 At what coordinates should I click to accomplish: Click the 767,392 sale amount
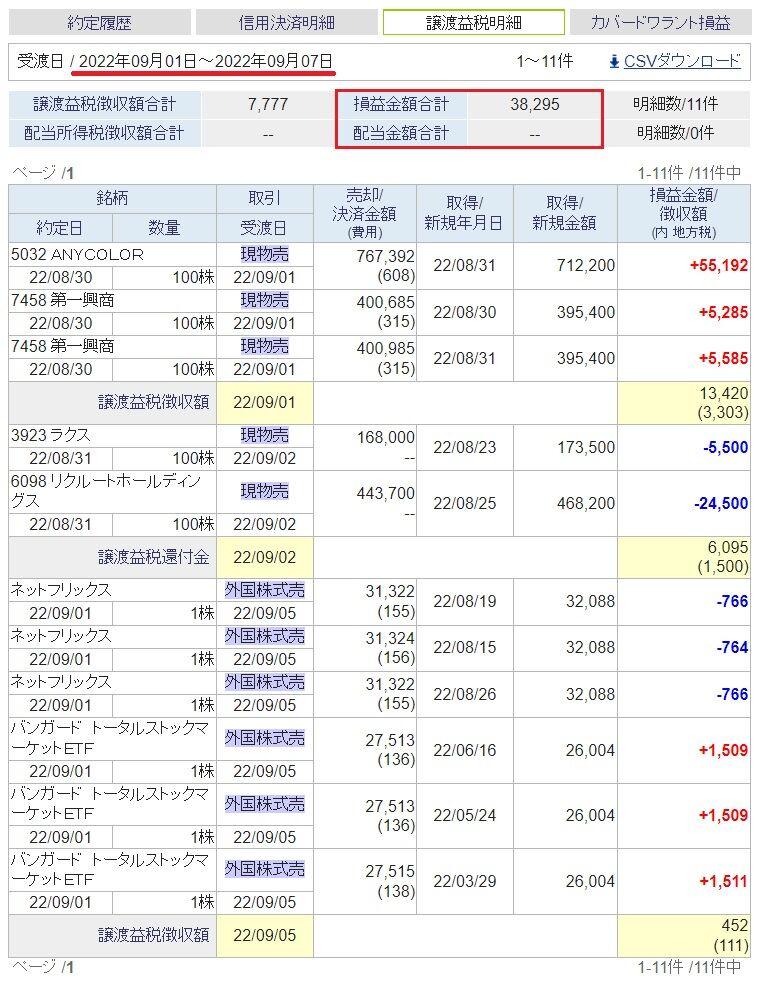[x=385, y=256]
